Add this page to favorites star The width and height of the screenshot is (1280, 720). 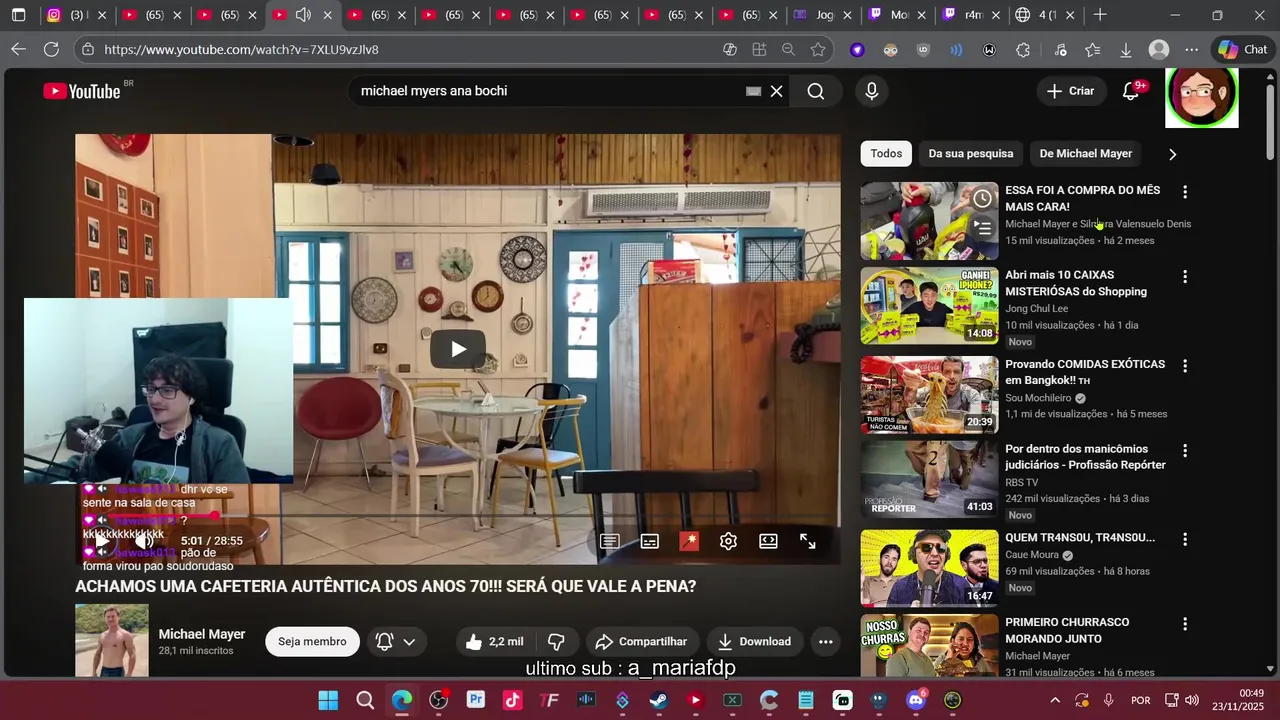(818, 49)
